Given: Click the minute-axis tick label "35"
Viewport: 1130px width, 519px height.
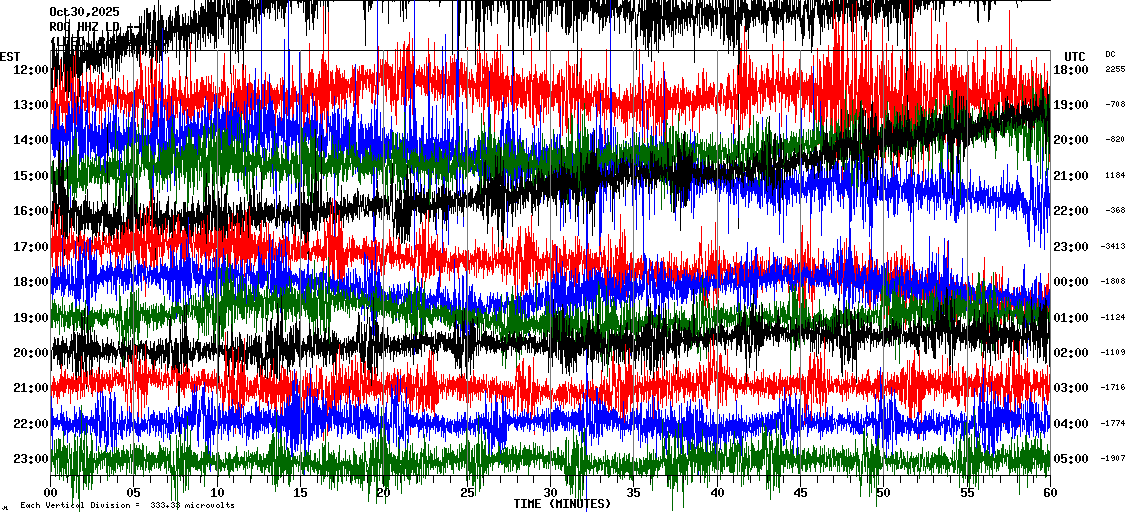Looking at the screenshot, I should [x=633, y=493].
